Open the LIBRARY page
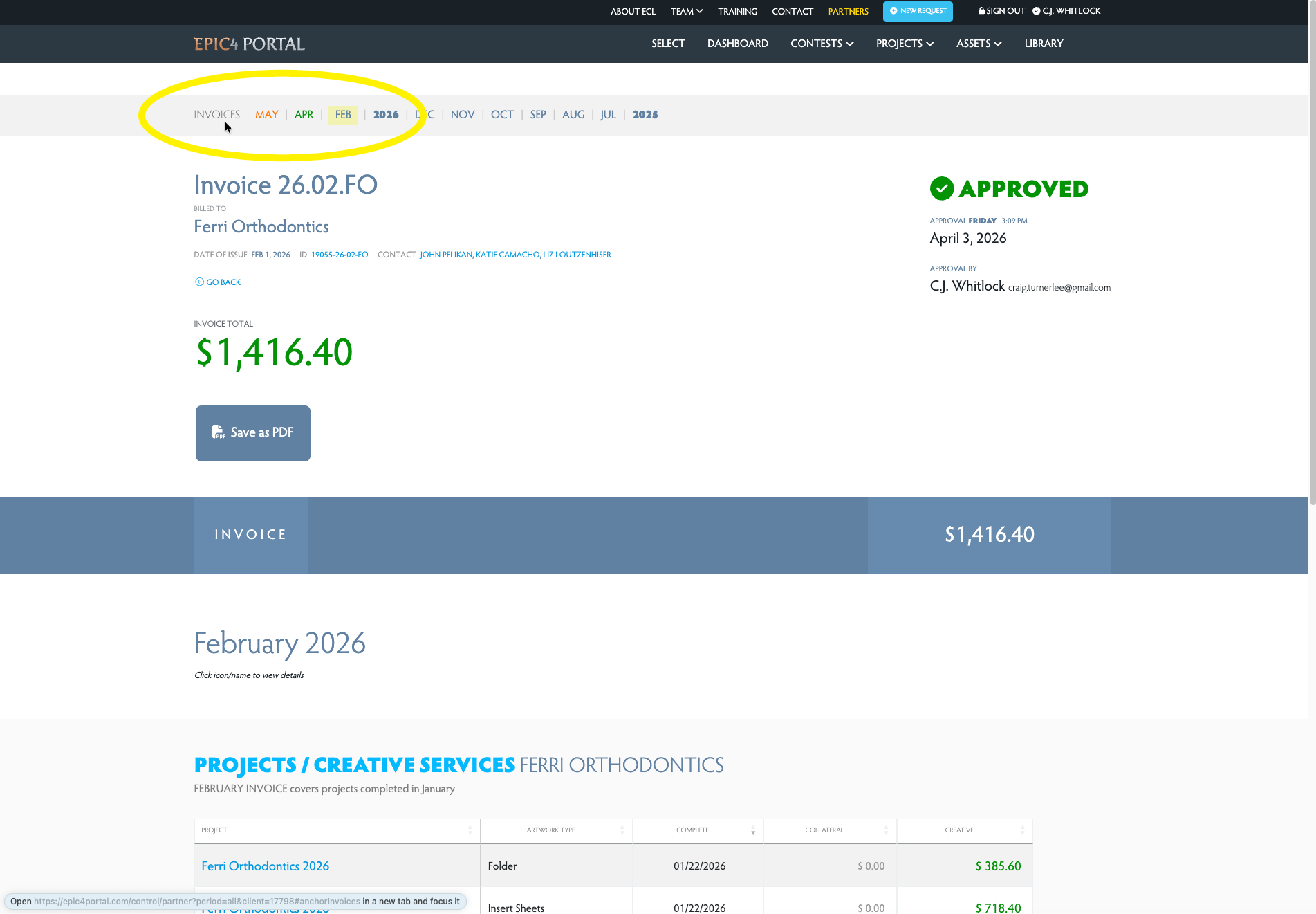Viewport: 1316px width, 914px height. [1044, 44]
